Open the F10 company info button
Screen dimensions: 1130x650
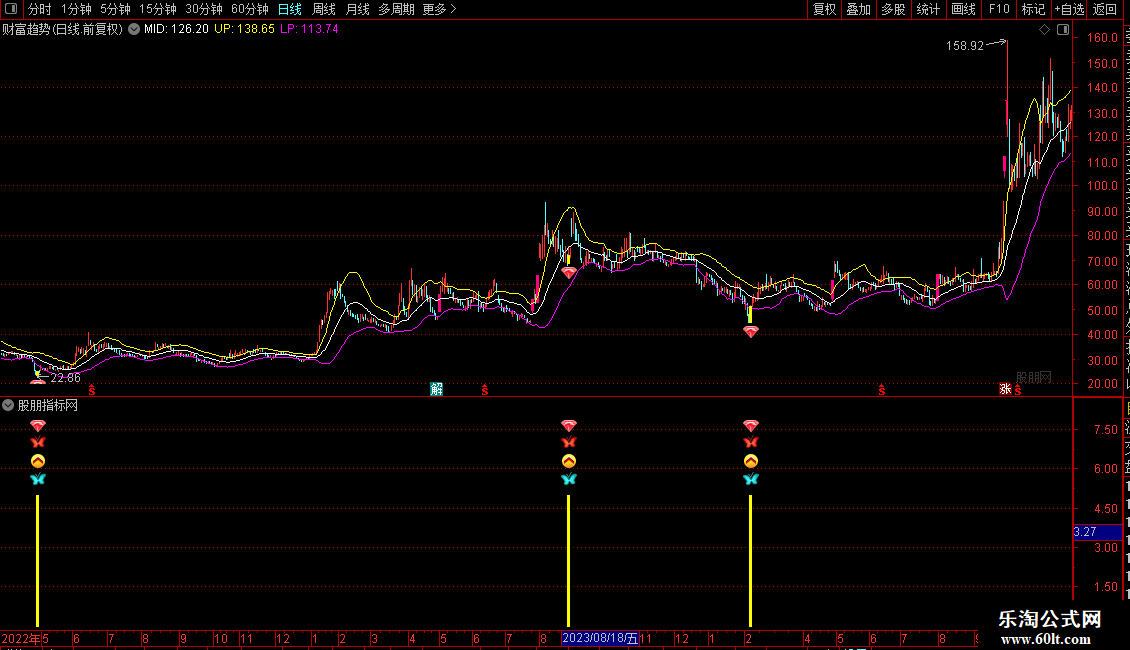click(999, 9)
